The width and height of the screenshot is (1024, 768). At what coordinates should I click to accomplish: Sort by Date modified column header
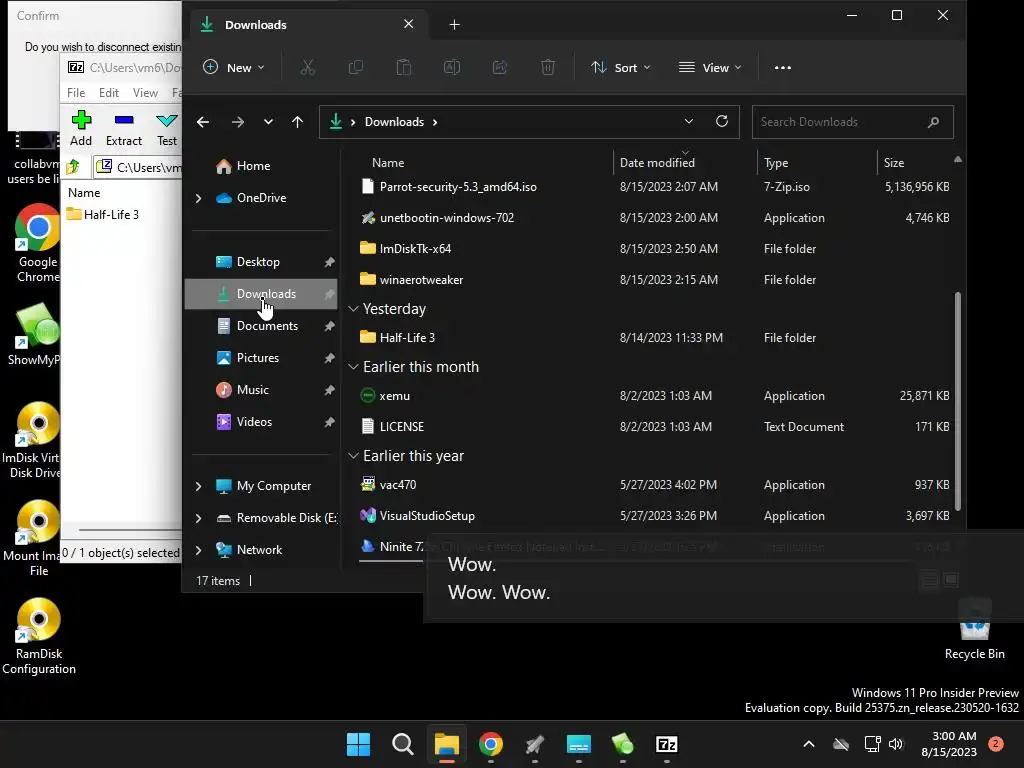(x=685, y=163)
